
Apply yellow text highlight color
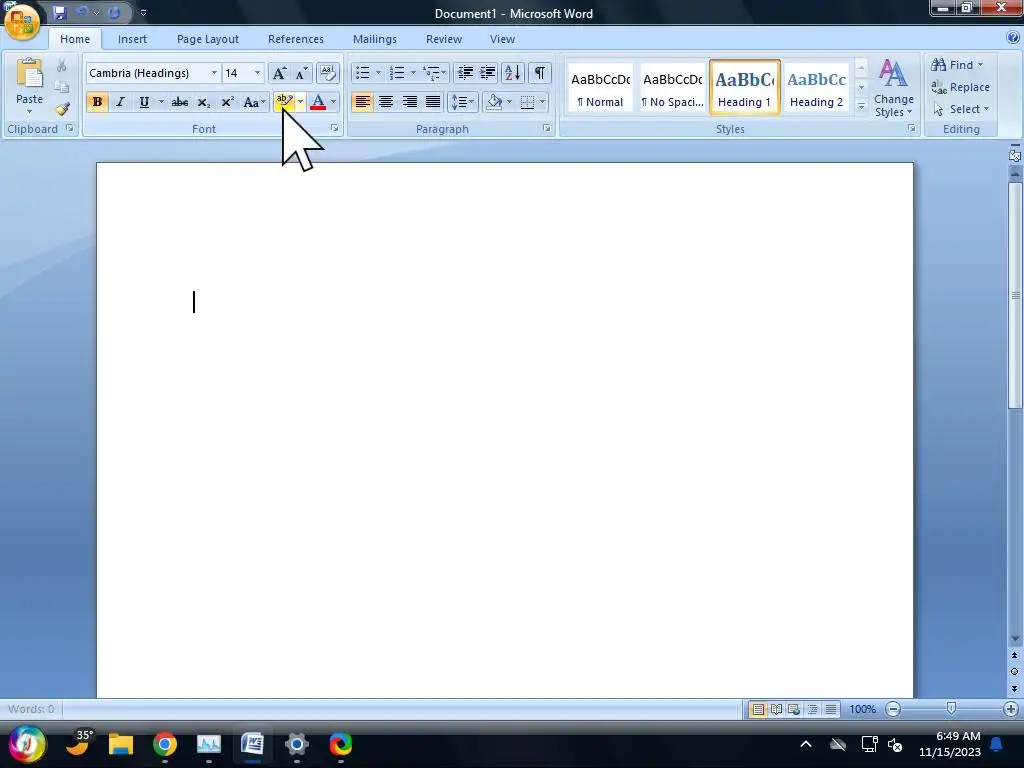pyautogui.click(x=284, y=102)
